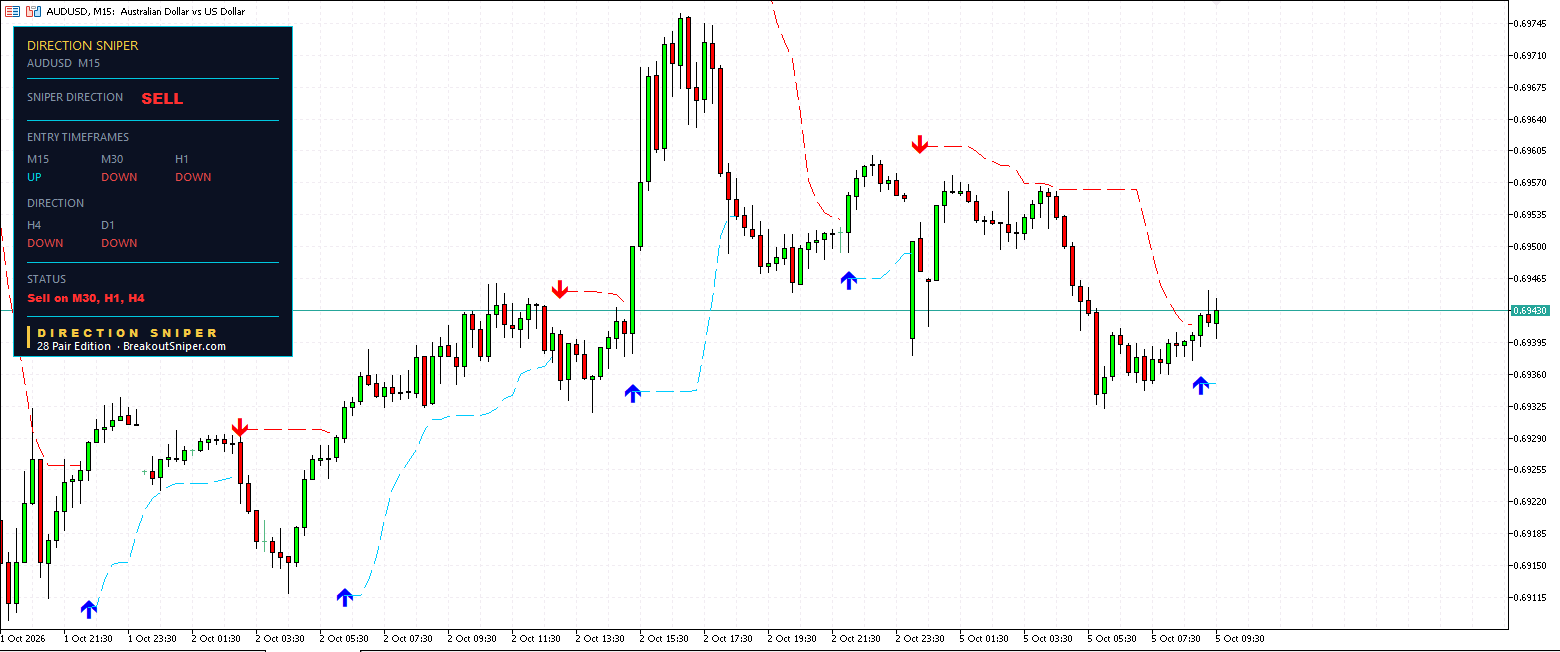Click the 'H4' timeframe label
This screenshot has width=1560, height=652.
(x=35, y=225)
